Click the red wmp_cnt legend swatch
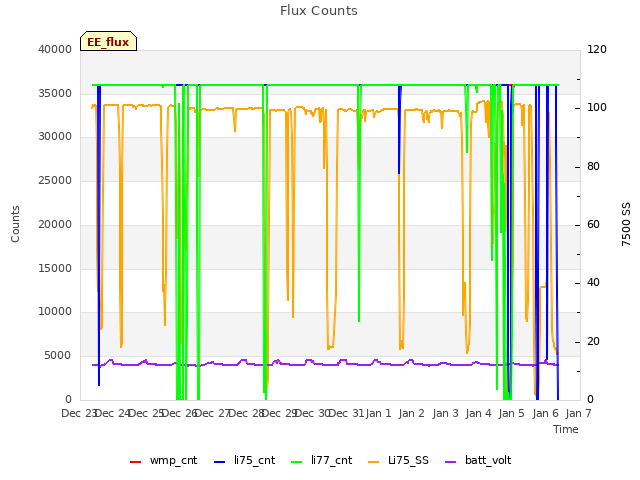The height and width of the screenshot is (480, 640). pos(135,462)
